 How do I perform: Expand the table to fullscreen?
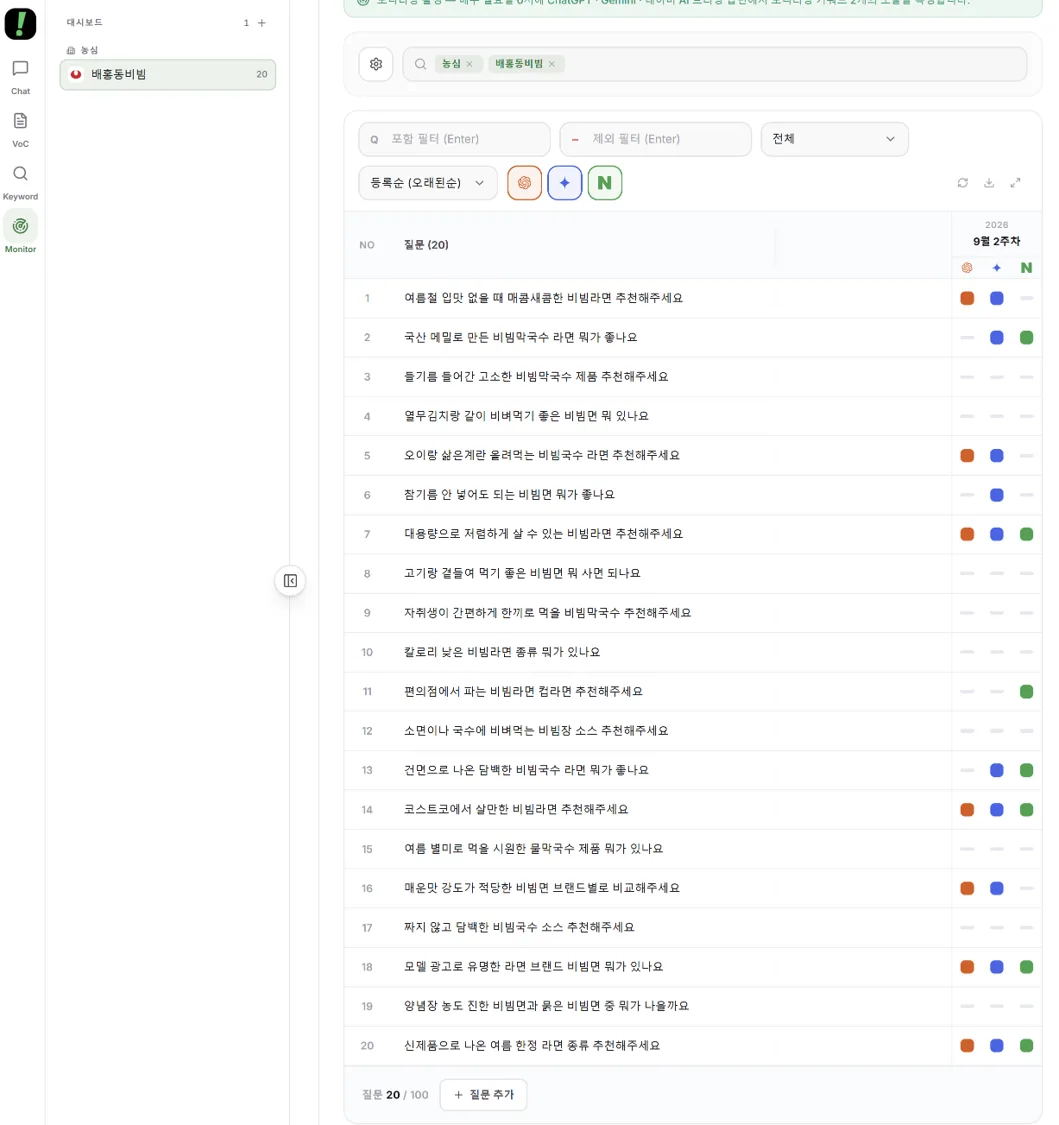(1015, 183)
